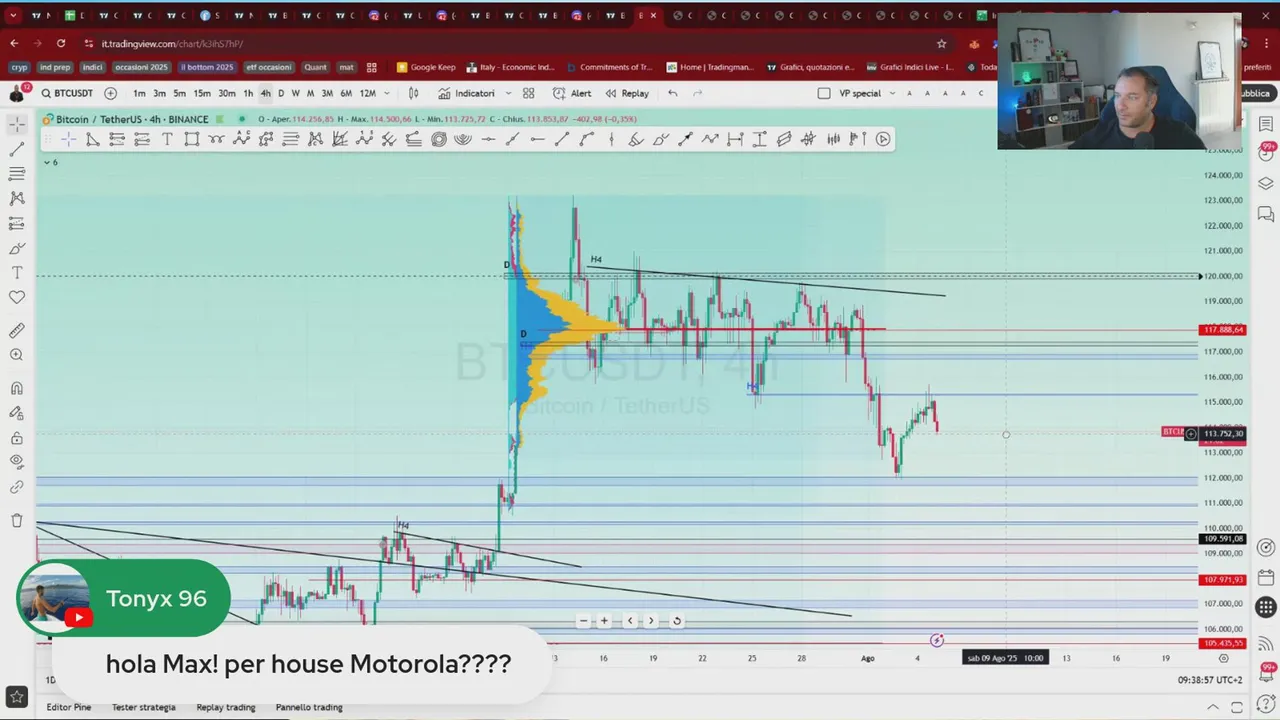Image resolution: width=1280 pixels, height=720 pixels.
Task: Open the Pannello trading tab
Action: tap(309, 707)
